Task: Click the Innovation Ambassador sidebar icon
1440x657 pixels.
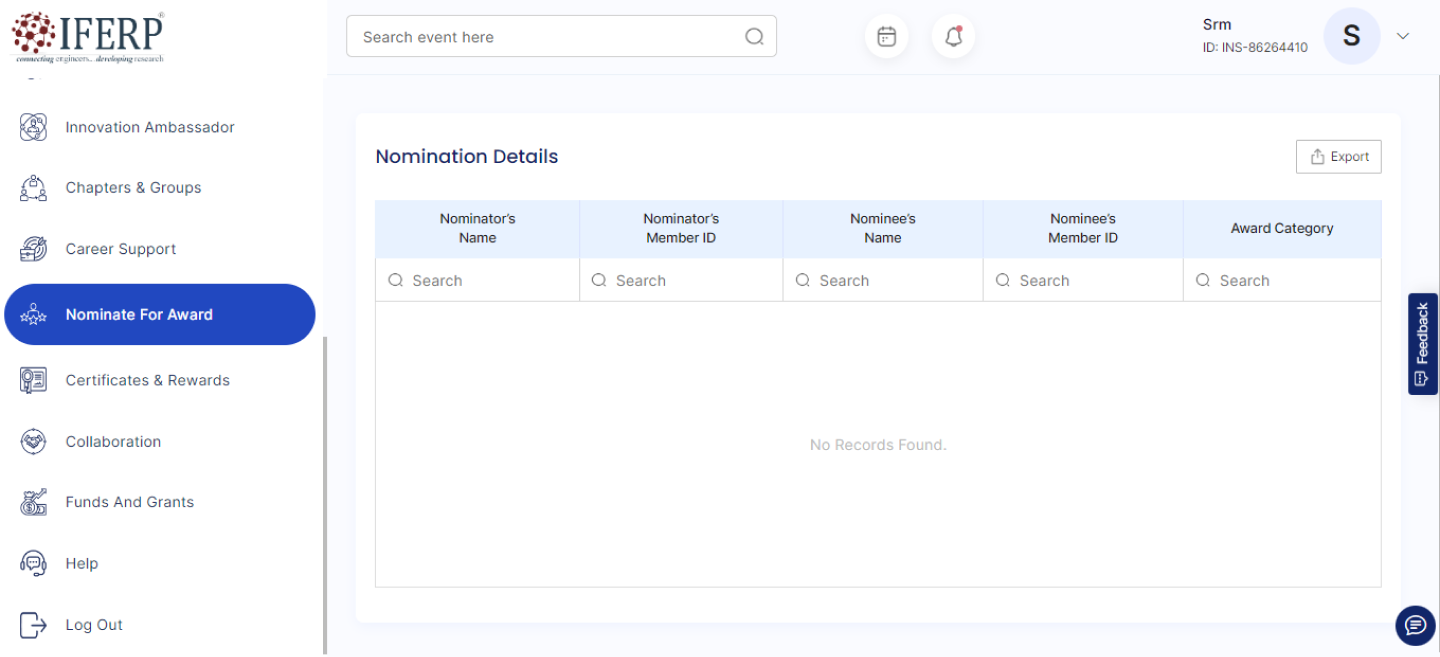Action: click(34, 127)
